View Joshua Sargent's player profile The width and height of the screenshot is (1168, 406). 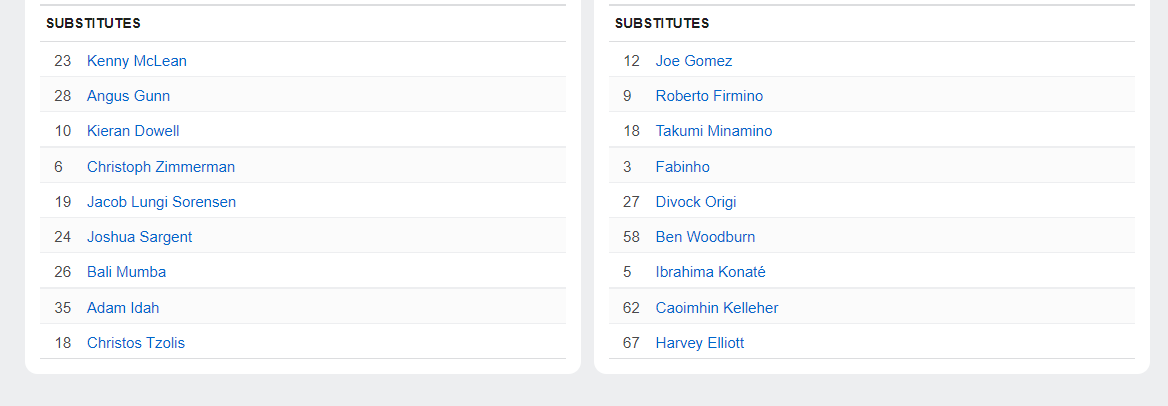click(139, 237)
